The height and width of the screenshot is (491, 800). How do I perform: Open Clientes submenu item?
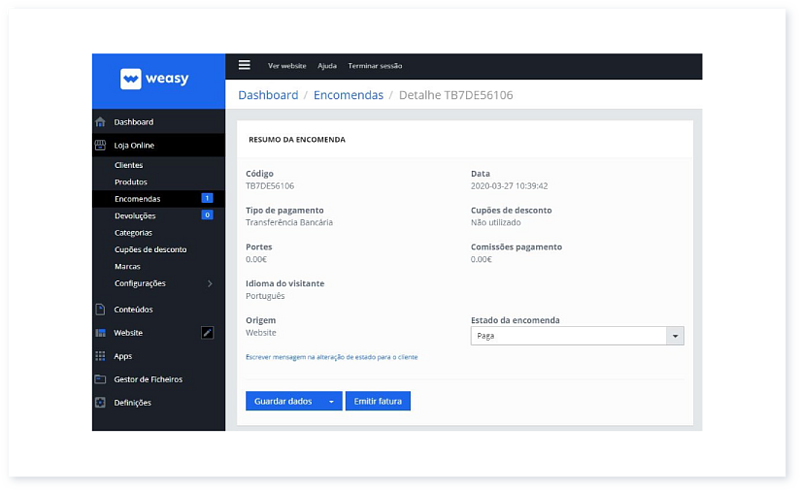[129, 165]
